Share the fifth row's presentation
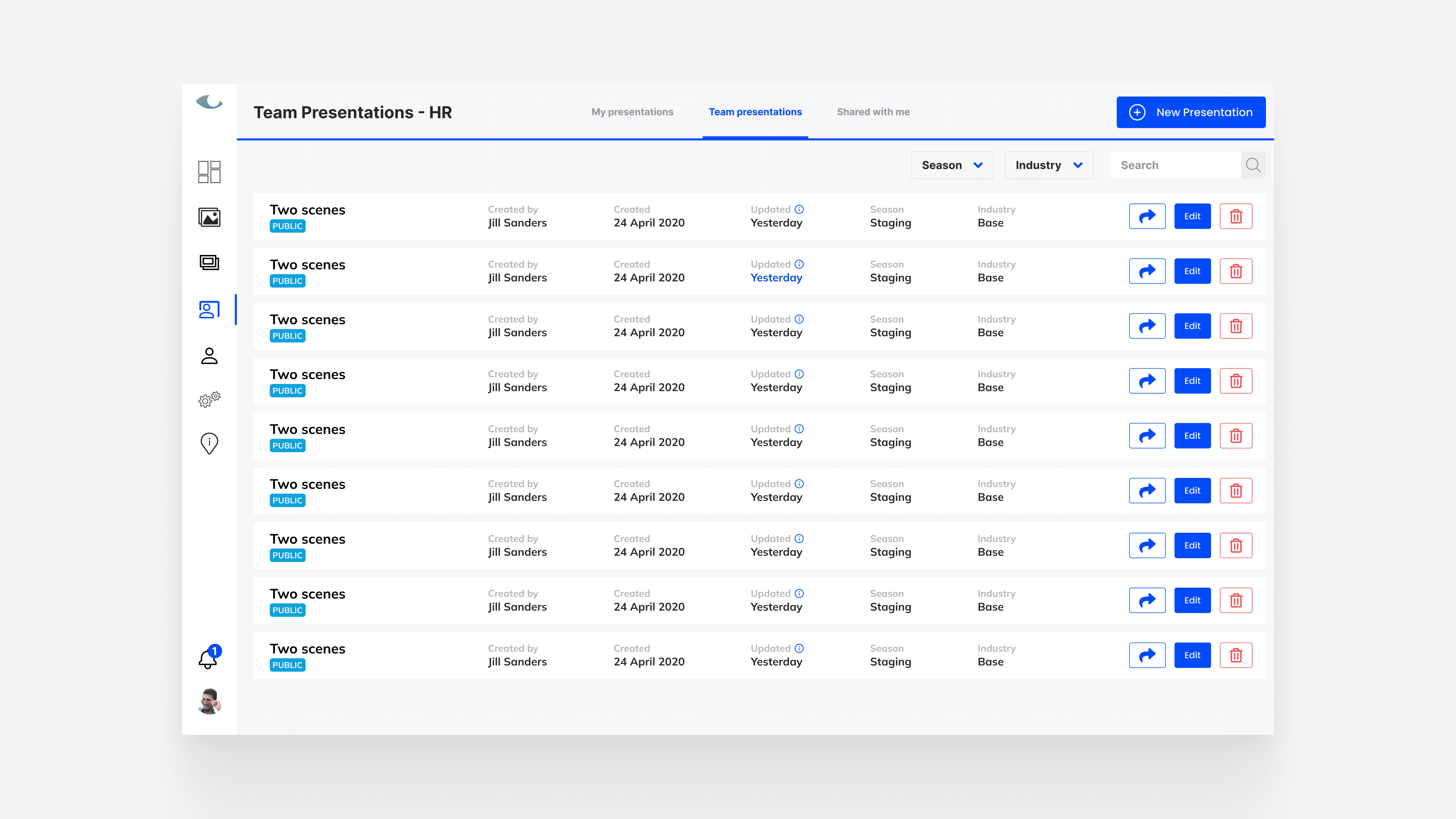Viewport: 1456px width, 819px height. click(1147, 435)
